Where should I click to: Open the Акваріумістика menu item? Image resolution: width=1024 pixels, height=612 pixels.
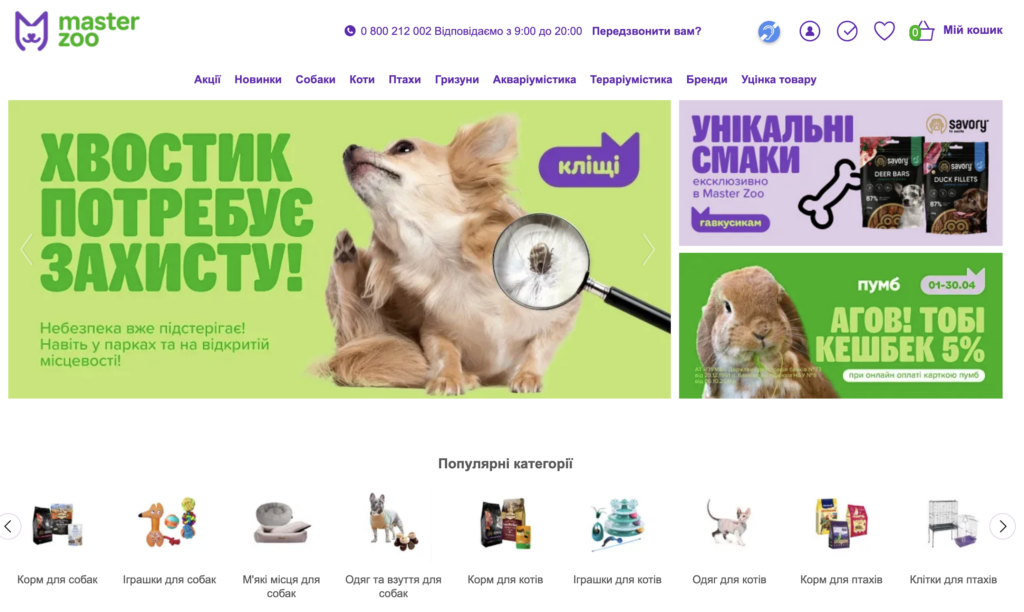(x=534, y=80)
